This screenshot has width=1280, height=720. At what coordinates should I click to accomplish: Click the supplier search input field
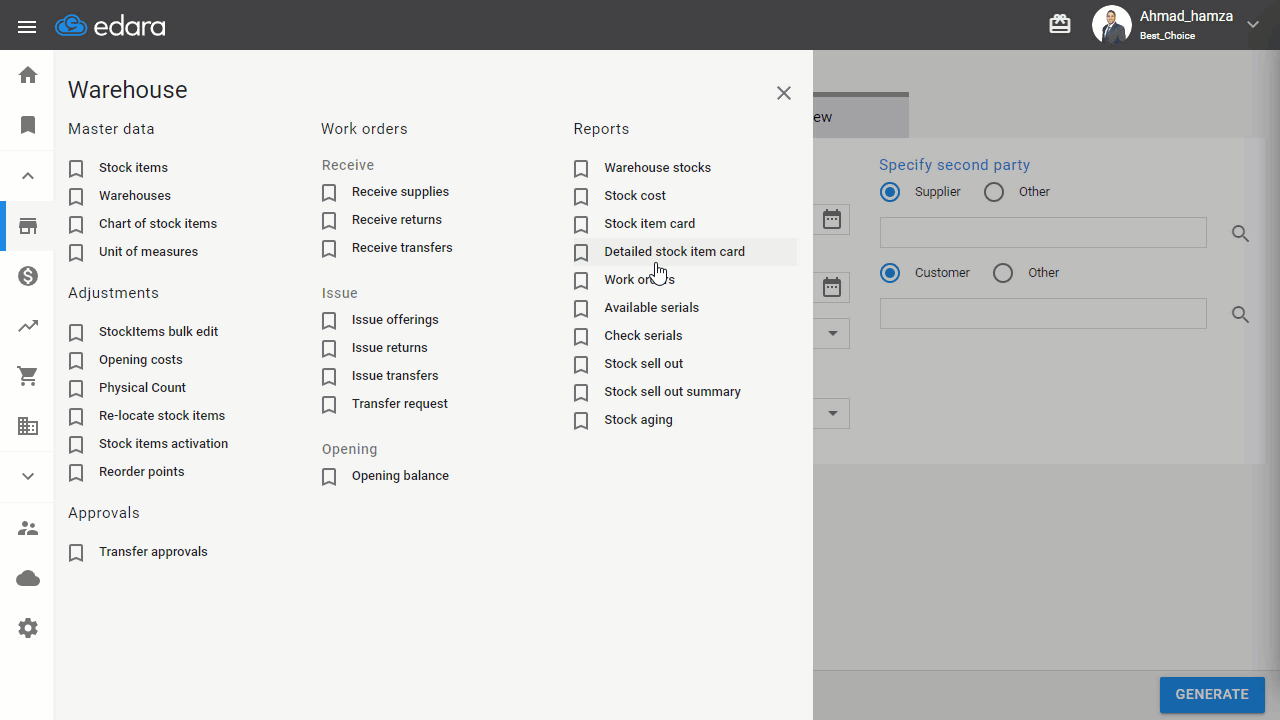point(1043,233)
